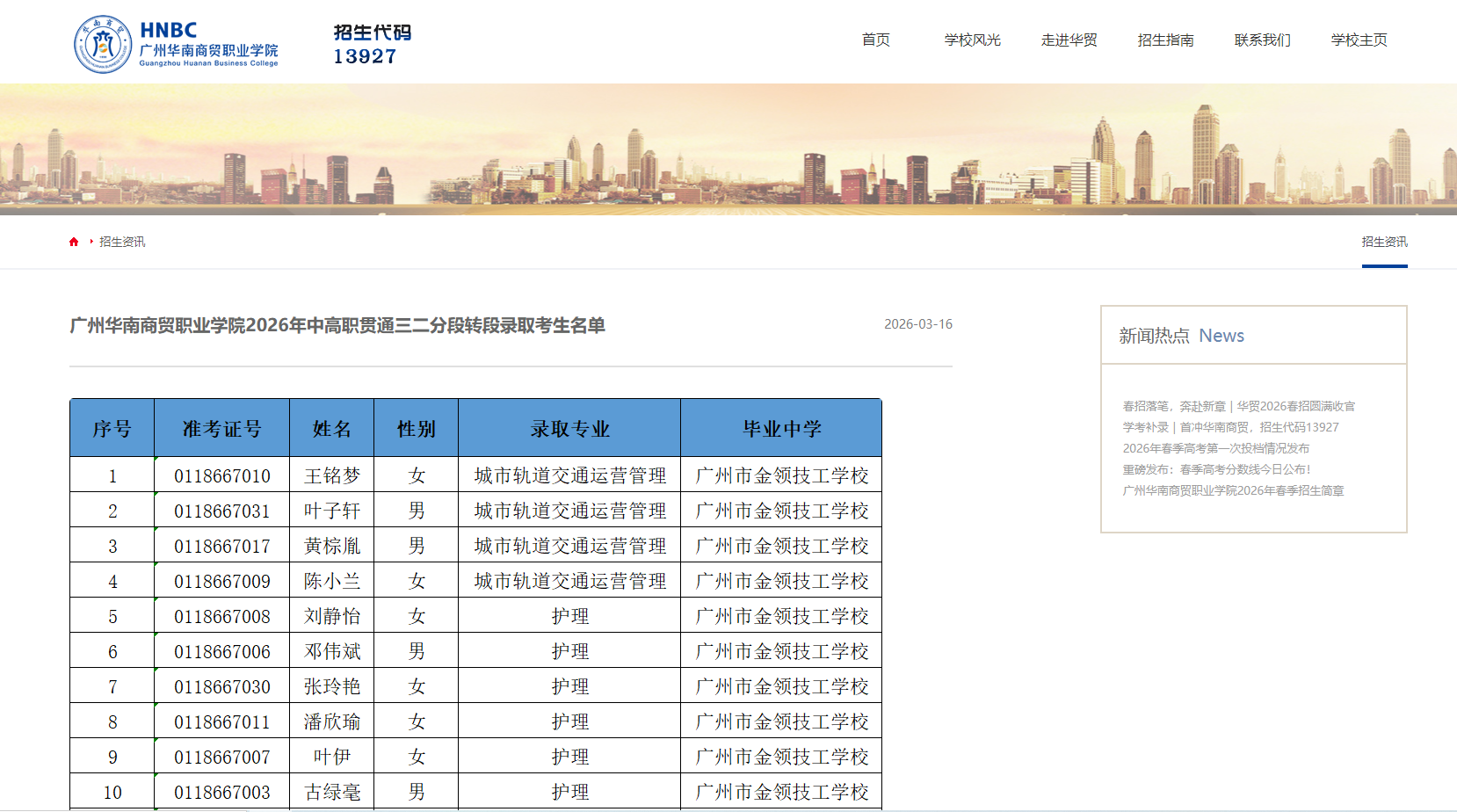The width and height of the screenshot is (1457, 812).
Task: Click the publication date 2026-03-16
Action: pos(918,324)
